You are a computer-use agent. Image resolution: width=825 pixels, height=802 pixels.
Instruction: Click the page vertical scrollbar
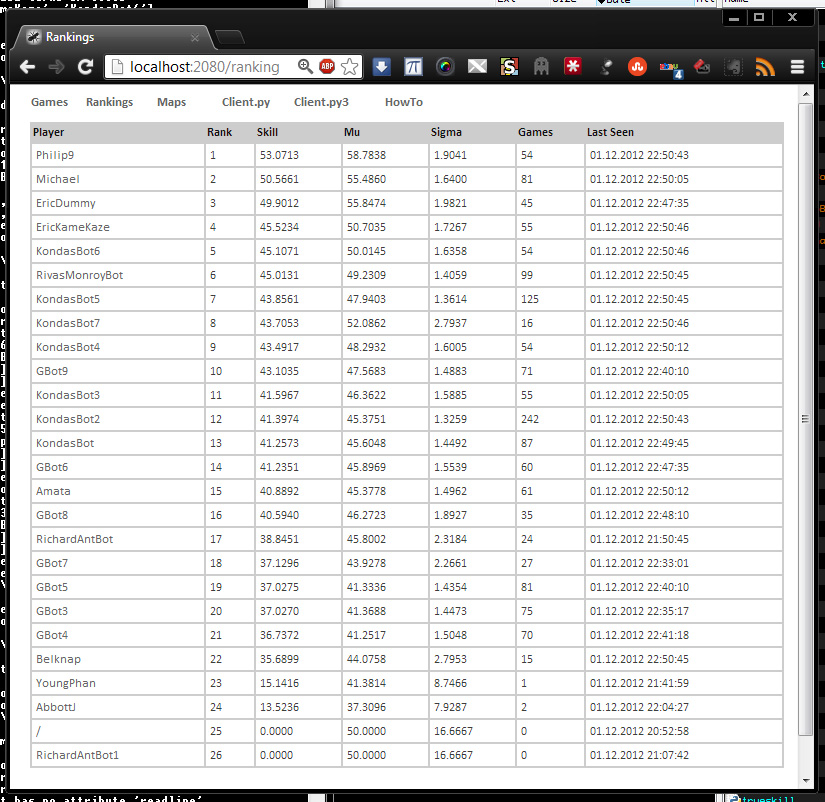click(805, 418)
